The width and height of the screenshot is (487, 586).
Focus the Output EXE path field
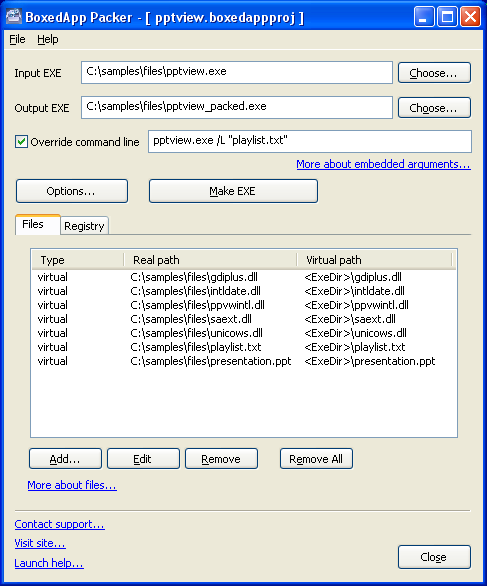(x=237, y=108)
